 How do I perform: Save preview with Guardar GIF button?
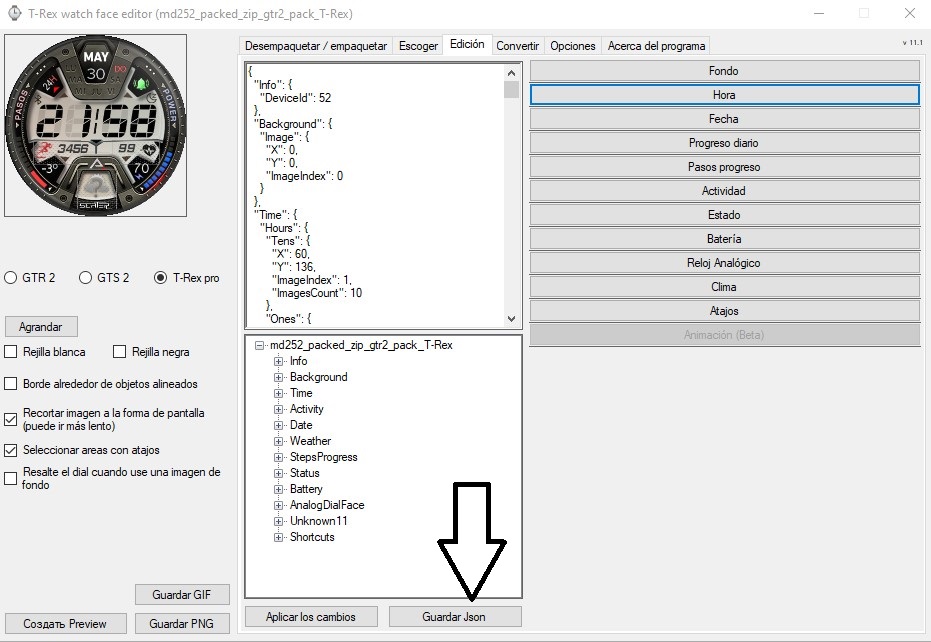(183, 595)
